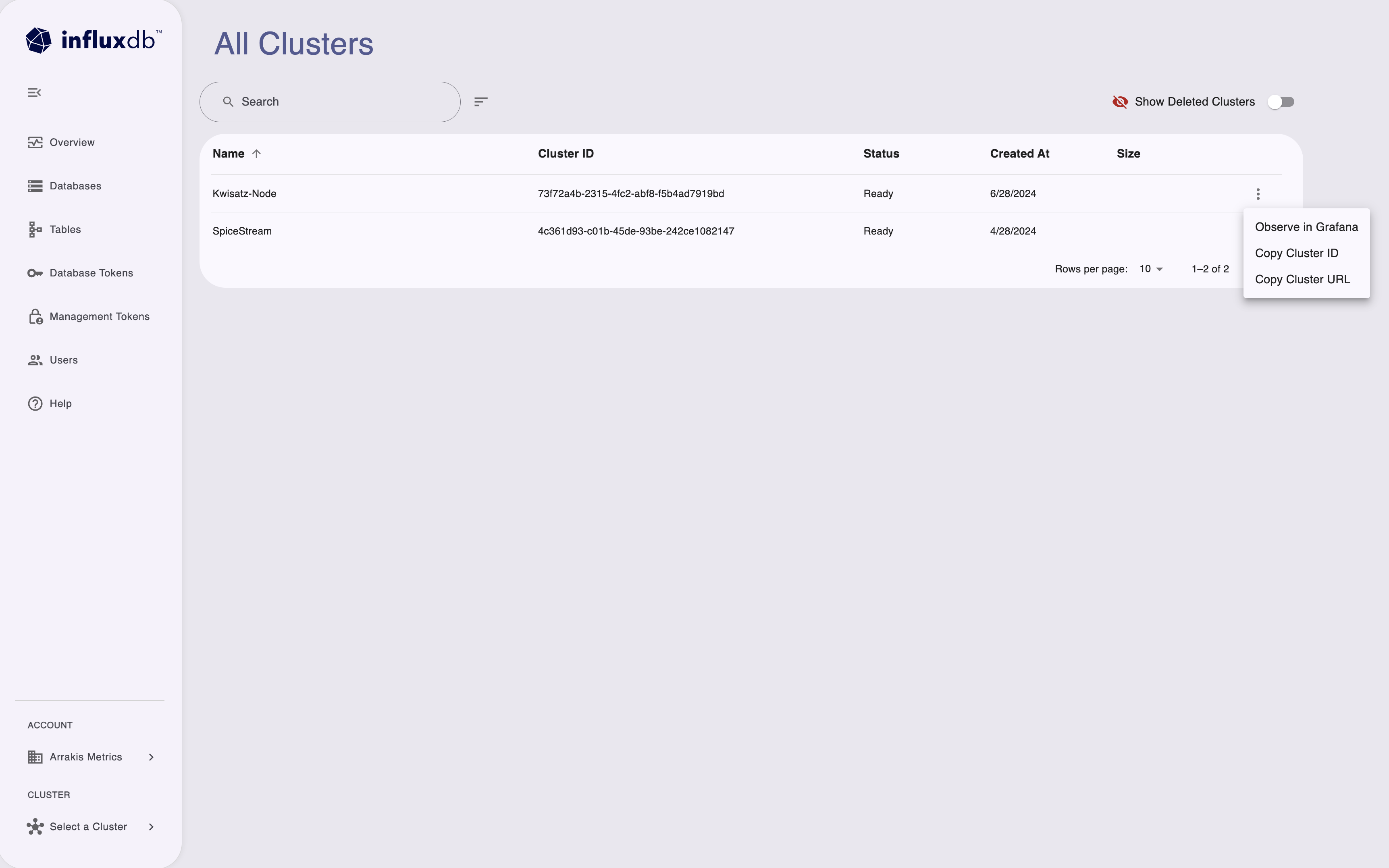This screenshot has height=868, width=1389.
Task: Toggle the deleted clusters eye icon
Action: pyautogui.click(x=1120, y=101)
